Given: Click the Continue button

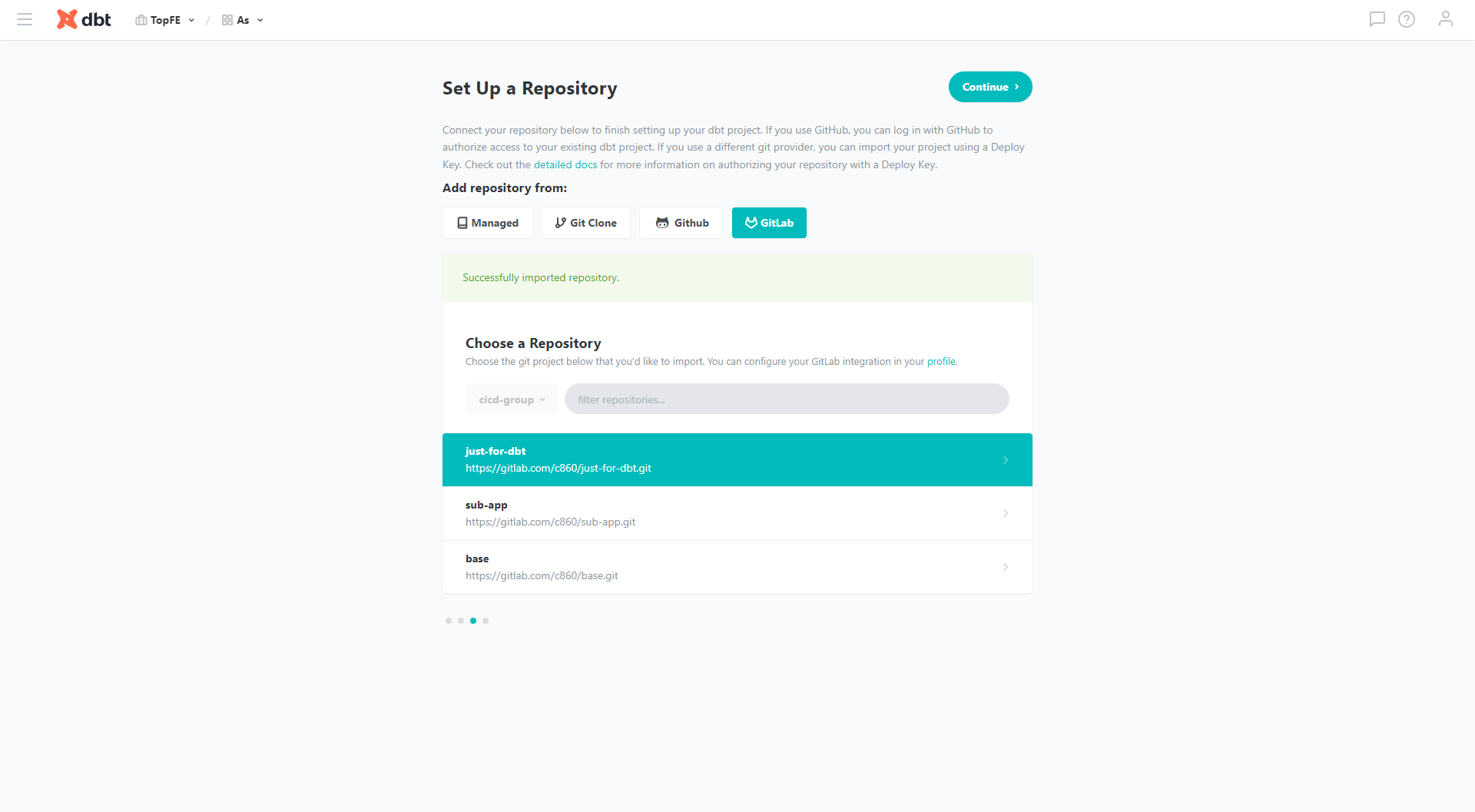Looking at the screenshot, I should coord(989,87).
